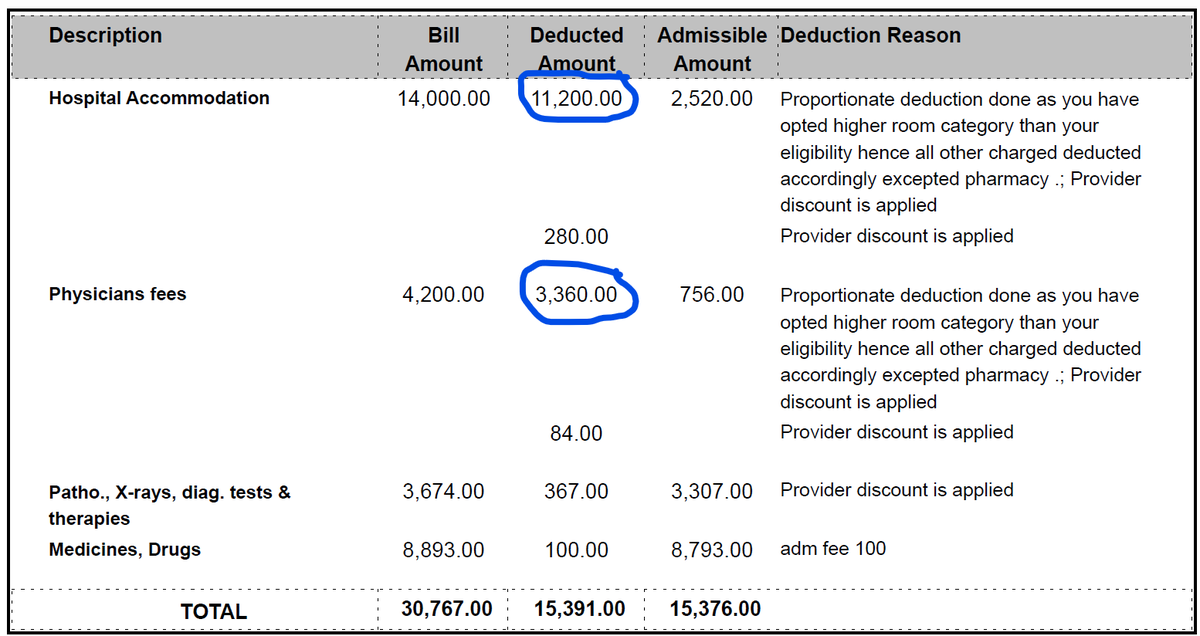The height and width of the screenshot is (636, 1200).
Task: Click the TOTAL row label
Action: (214, 612)
